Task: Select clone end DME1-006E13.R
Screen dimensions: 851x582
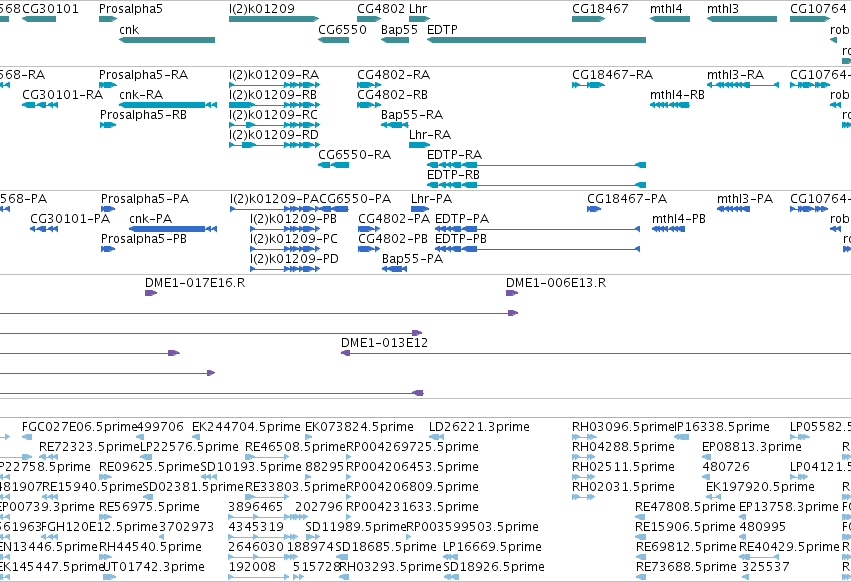Action: coord(556,283)
